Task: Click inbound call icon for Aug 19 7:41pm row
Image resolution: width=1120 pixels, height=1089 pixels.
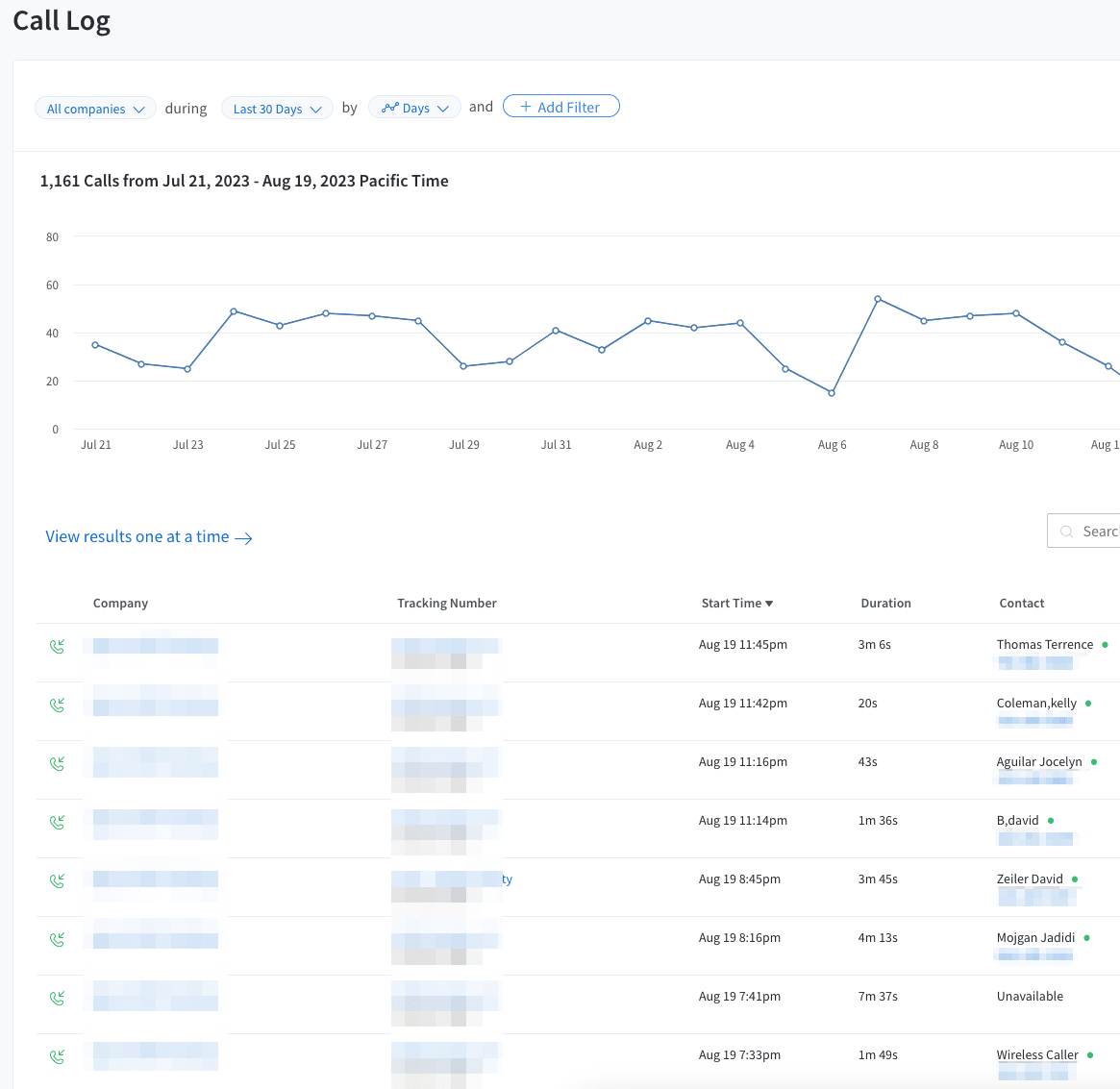Action: point(57,998)
